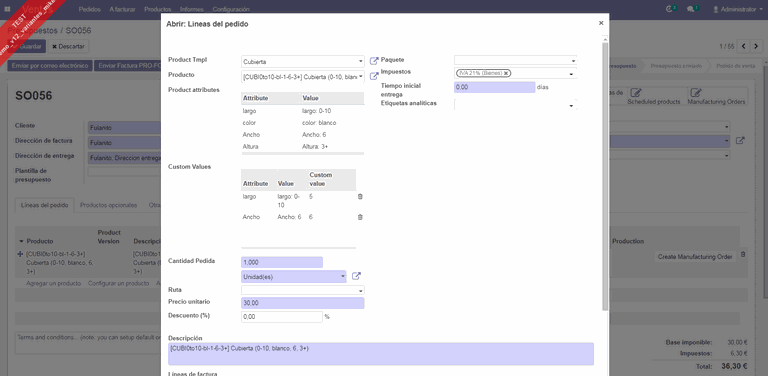Open the conversations chat icon
The height and width of the screenshot is (376, 768).
point(692,9)
